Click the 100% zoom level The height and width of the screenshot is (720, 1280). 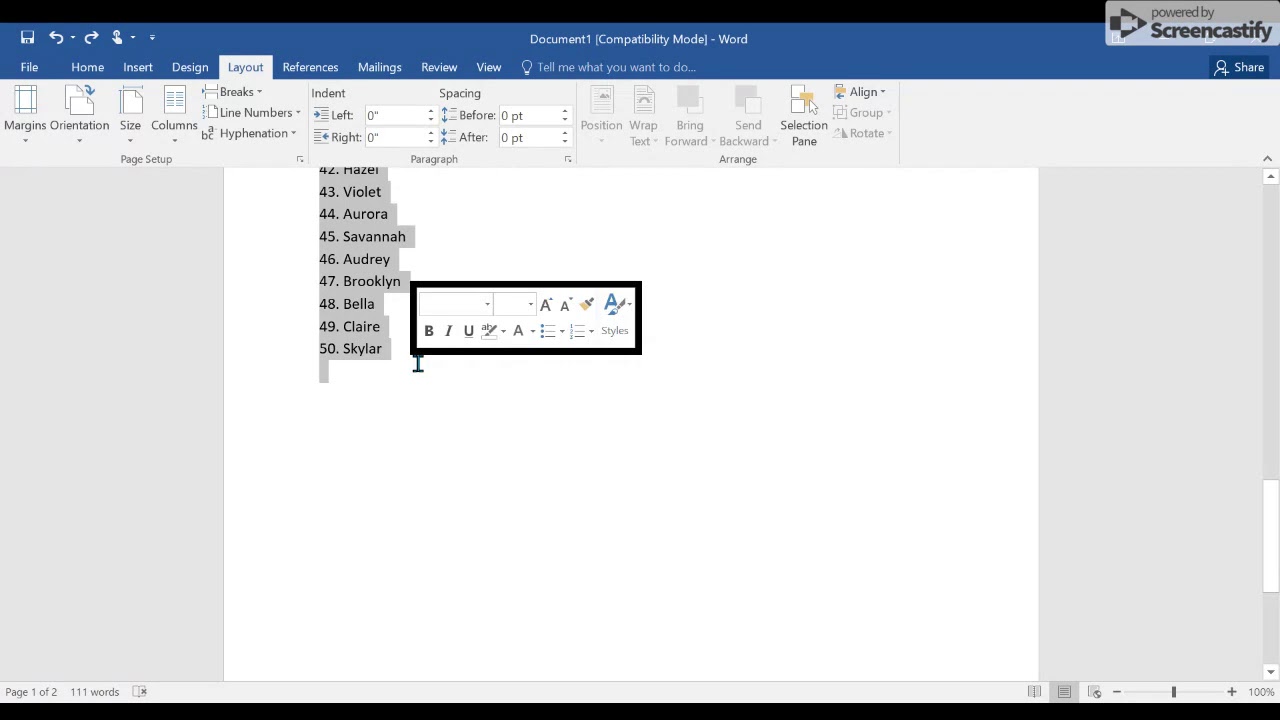coord(1261,692)
